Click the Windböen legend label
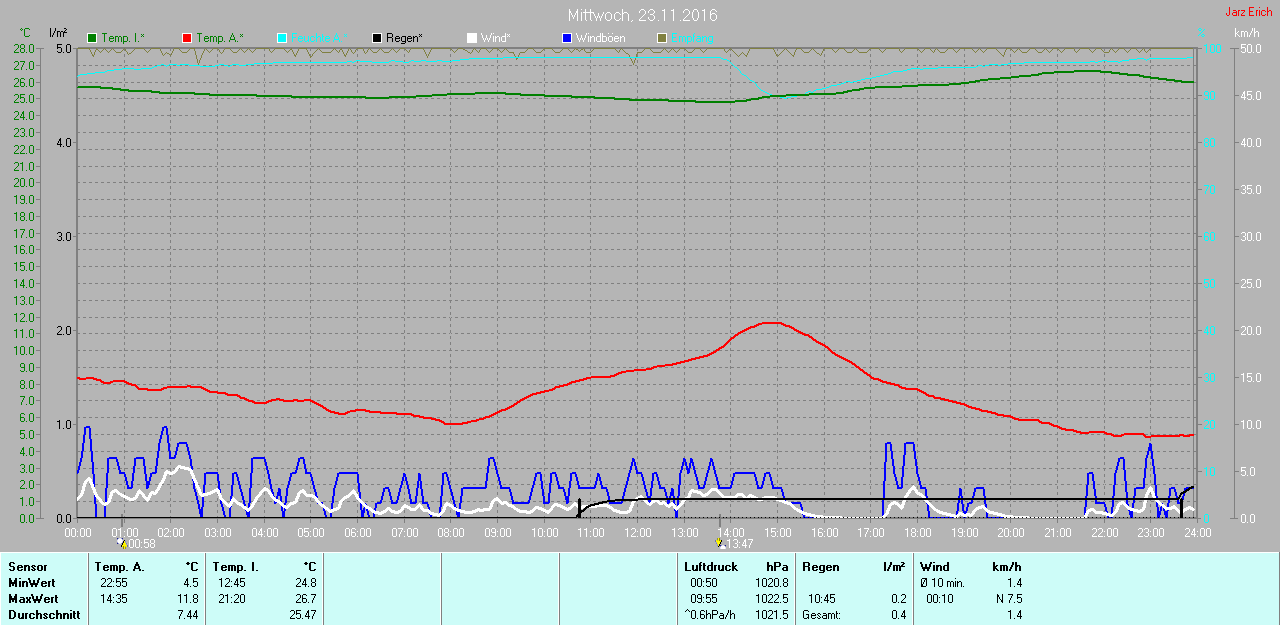The height and width of the screenshot is (625, 1280). click(601, 38)
